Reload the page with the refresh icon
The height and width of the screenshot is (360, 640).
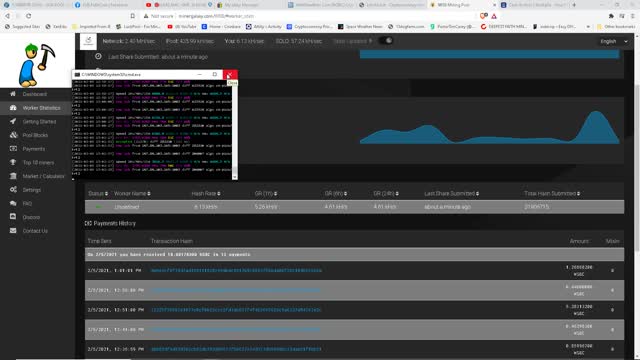(x=29, y=16)
